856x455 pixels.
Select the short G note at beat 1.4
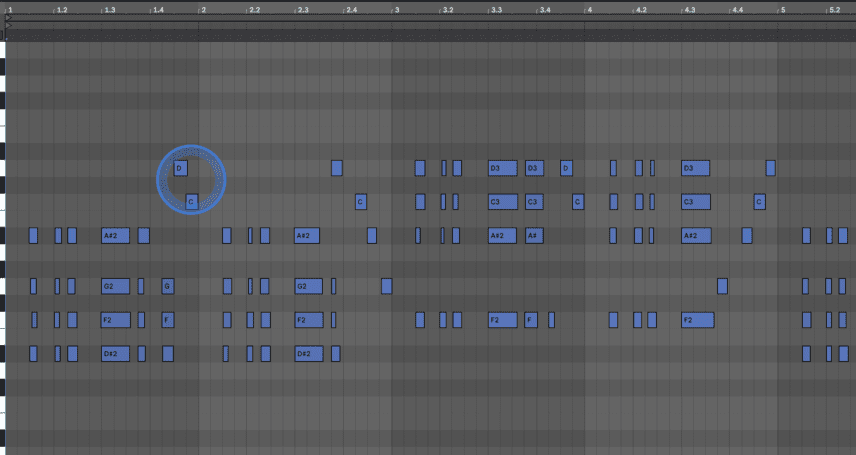[168, 286]
